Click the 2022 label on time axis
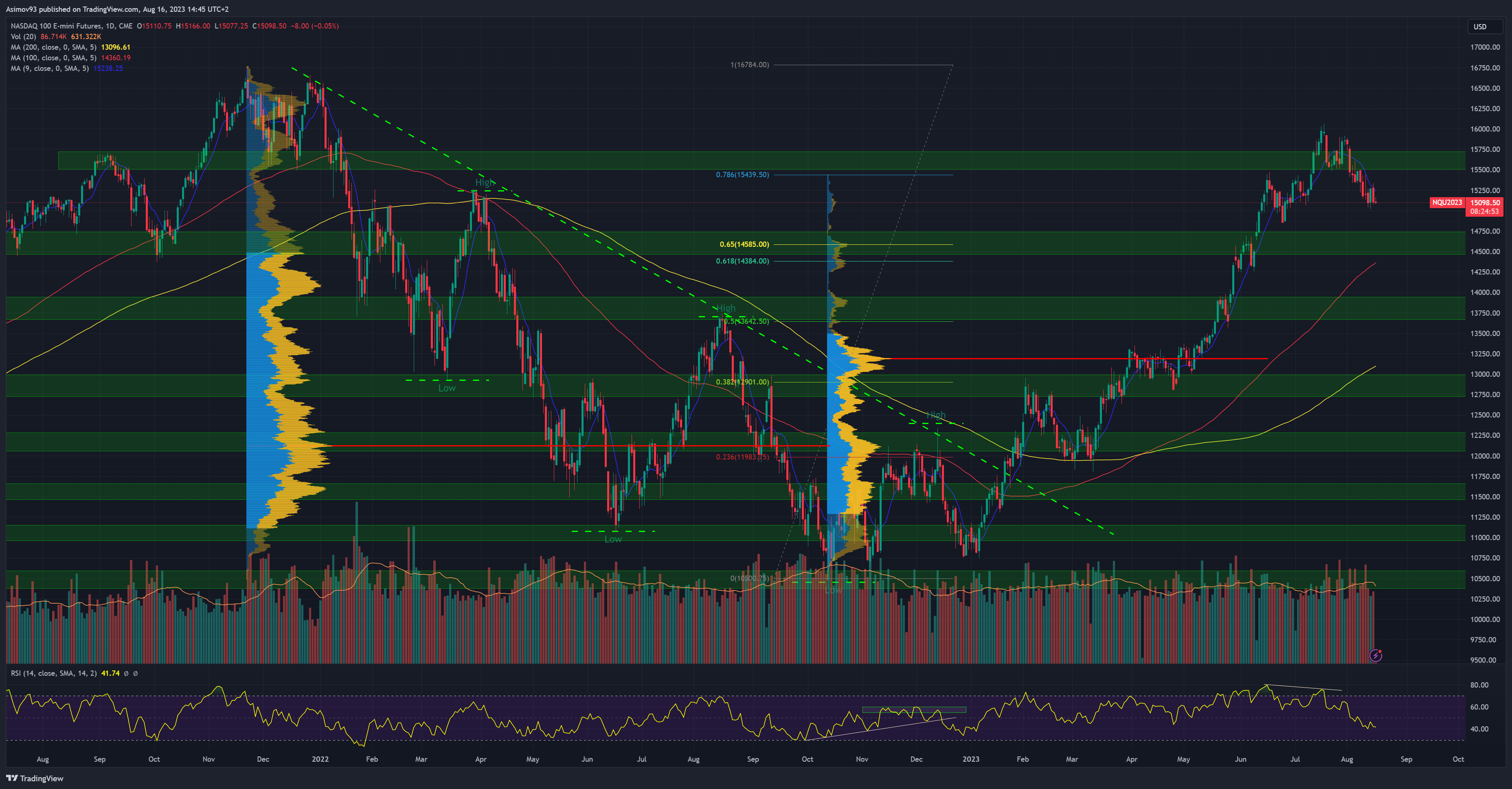The width and height of the screenshot is (1512, 789). pos(320,759)
